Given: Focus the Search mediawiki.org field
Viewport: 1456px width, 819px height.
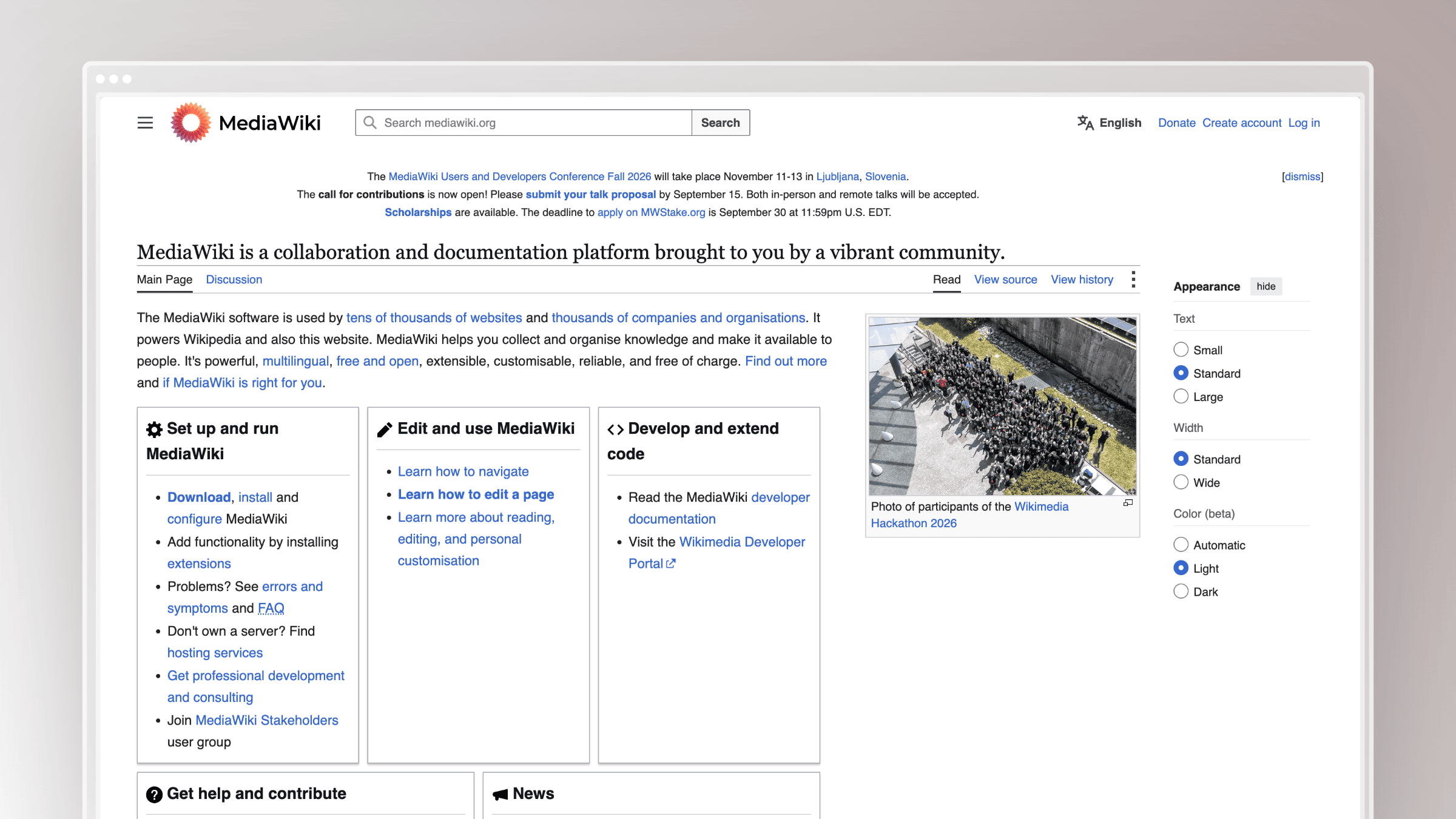Looking at the screenshot, I should [523, 123].
